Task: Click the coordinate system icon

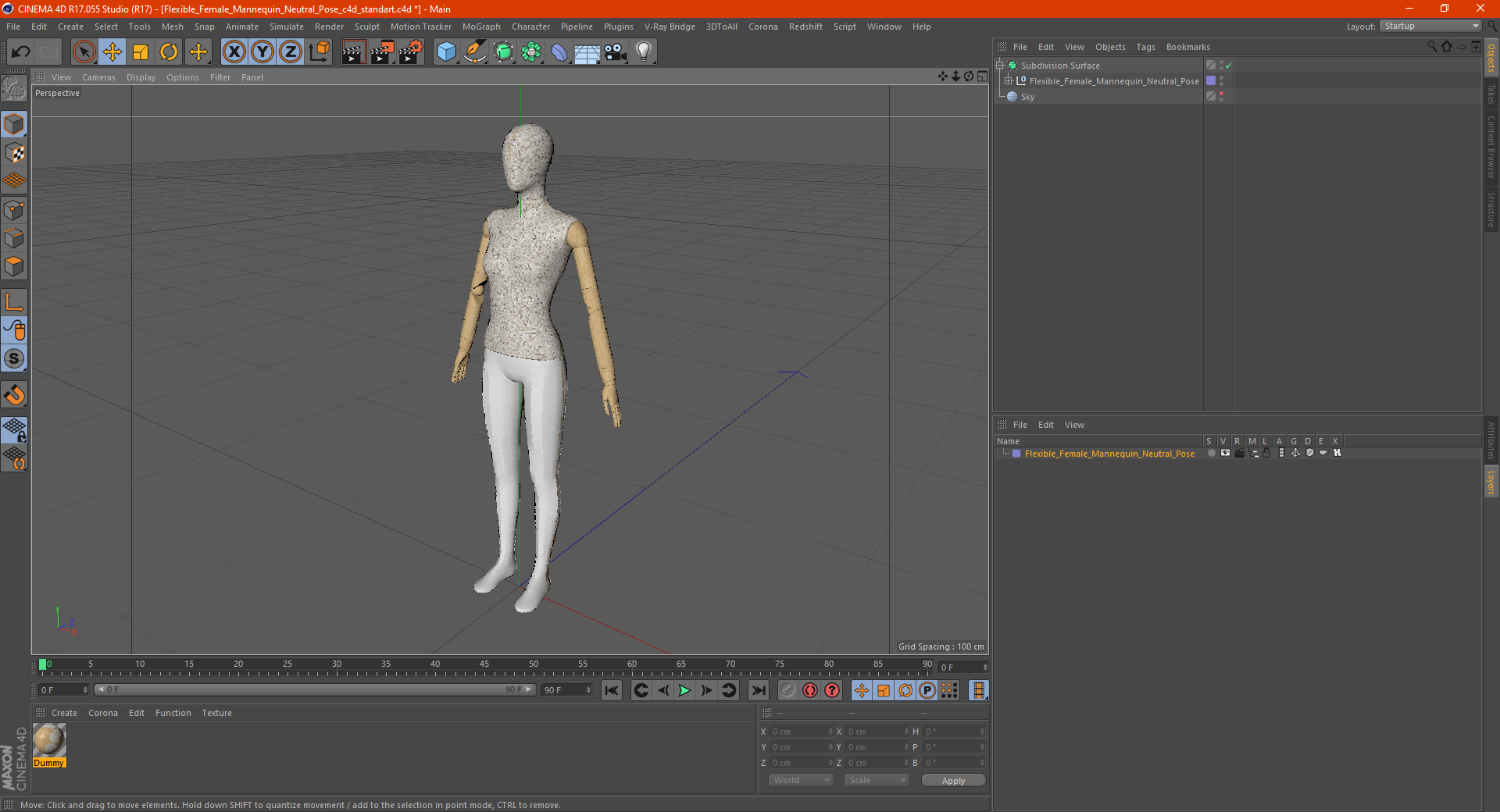Action: [319, 52]
